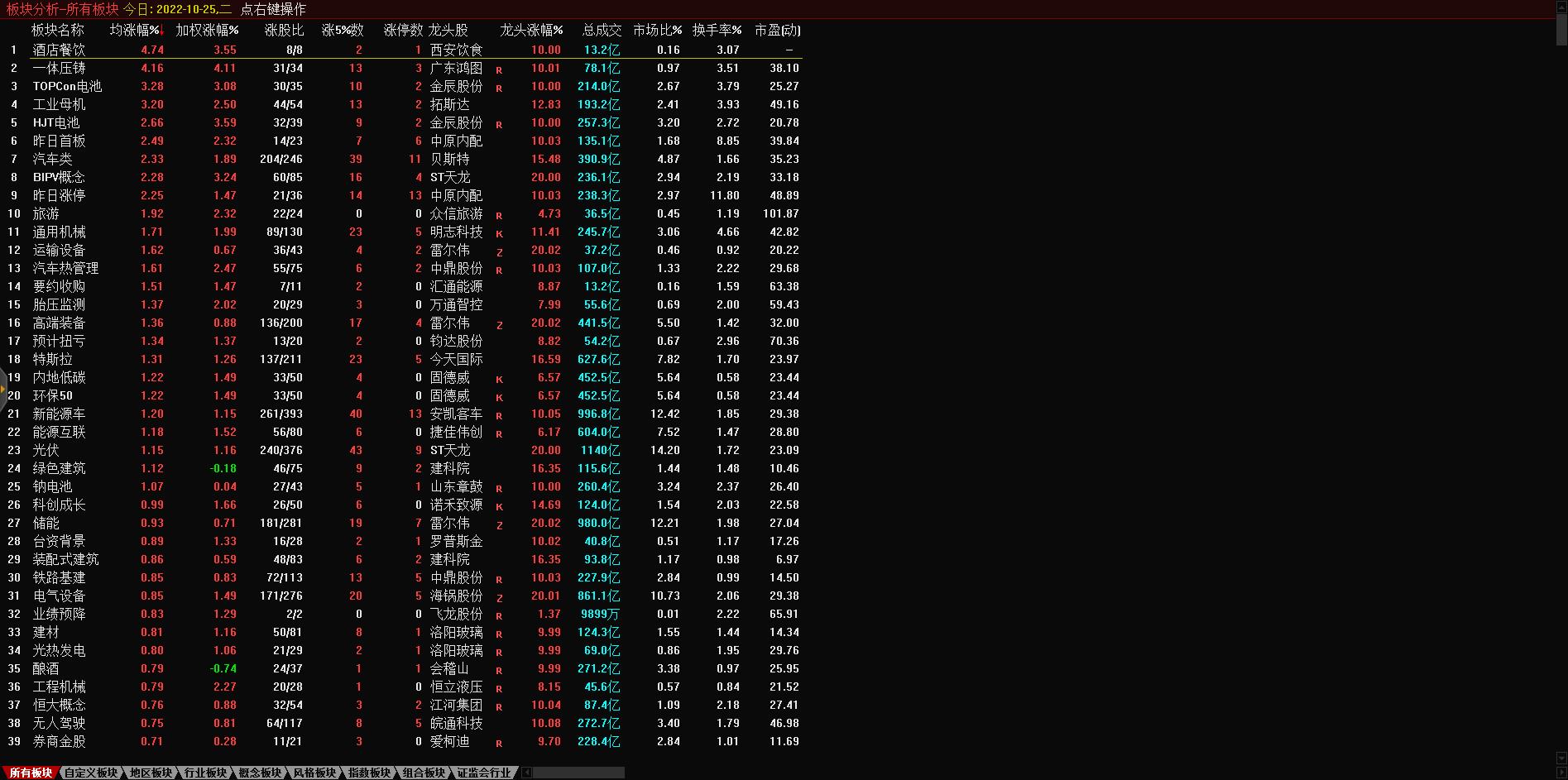Screen dimensions: 1568x780
Task: Click the R marker beside 广东鸿图
Action: coord(499,69)
